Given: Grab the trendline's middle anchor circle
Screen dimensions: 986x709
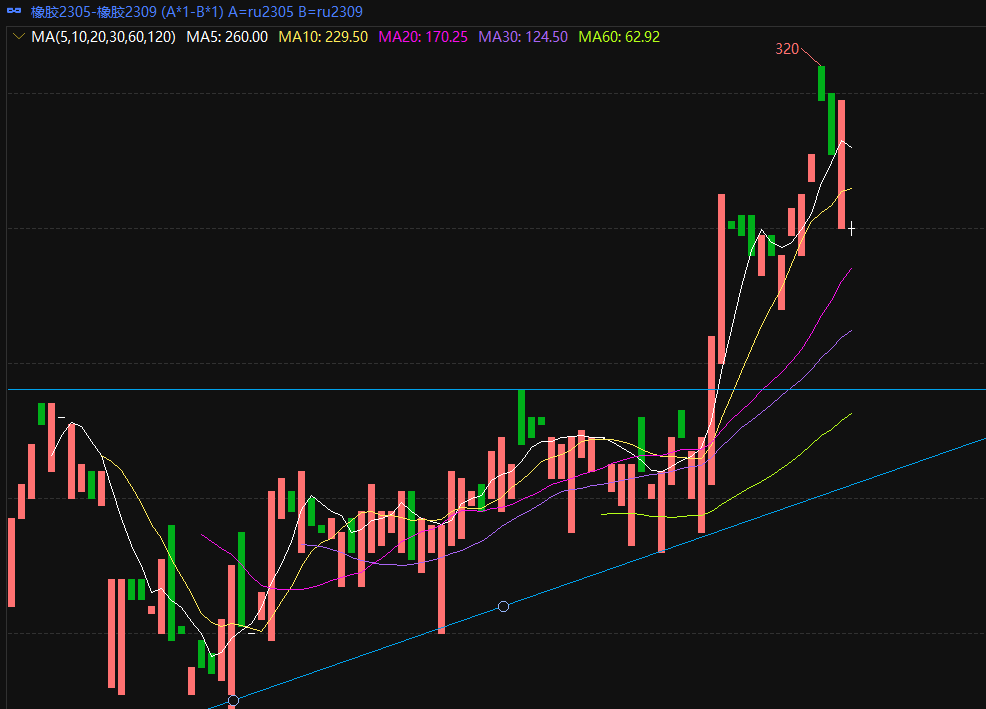Looking at the screenshot, I should click(x=503, y=606).
